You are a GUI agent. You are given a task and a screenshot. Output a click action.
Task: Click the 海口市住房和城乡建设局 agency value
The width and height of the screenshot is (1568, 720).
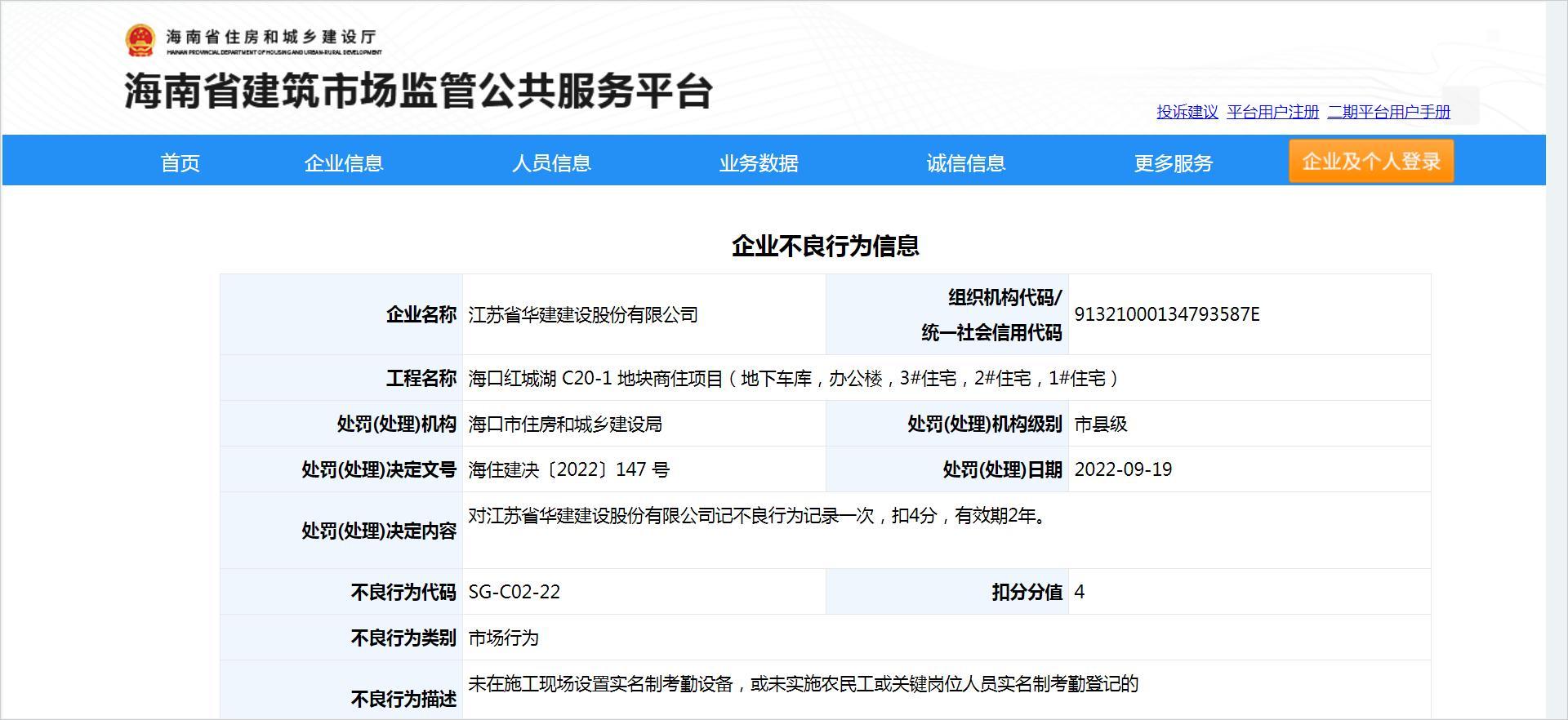pyautogui.click(x=565, y=424)
